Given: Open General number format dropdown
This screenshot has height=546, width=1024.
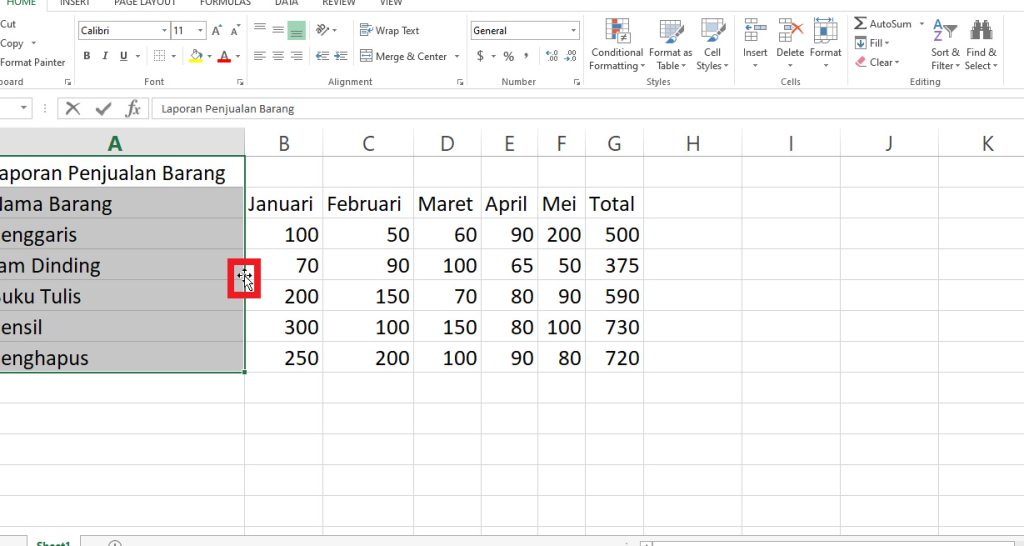Looking at the screenshot, I should pos(573,31).
